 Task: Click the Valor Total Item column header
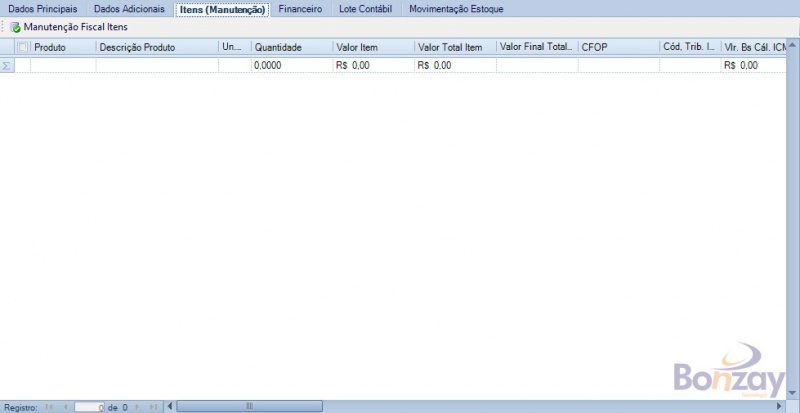click(x=453, y=47)
